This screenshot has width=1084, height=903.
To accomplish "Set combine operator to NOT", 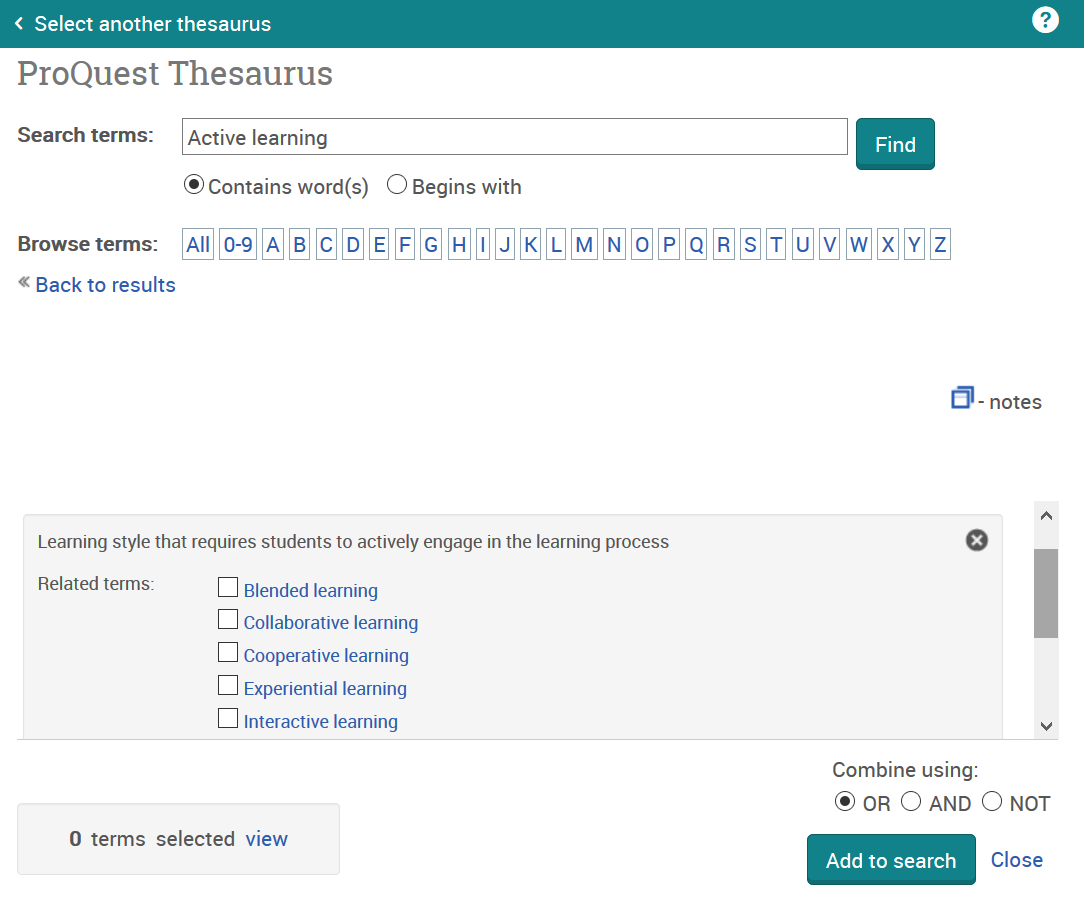I will point(992,802).
